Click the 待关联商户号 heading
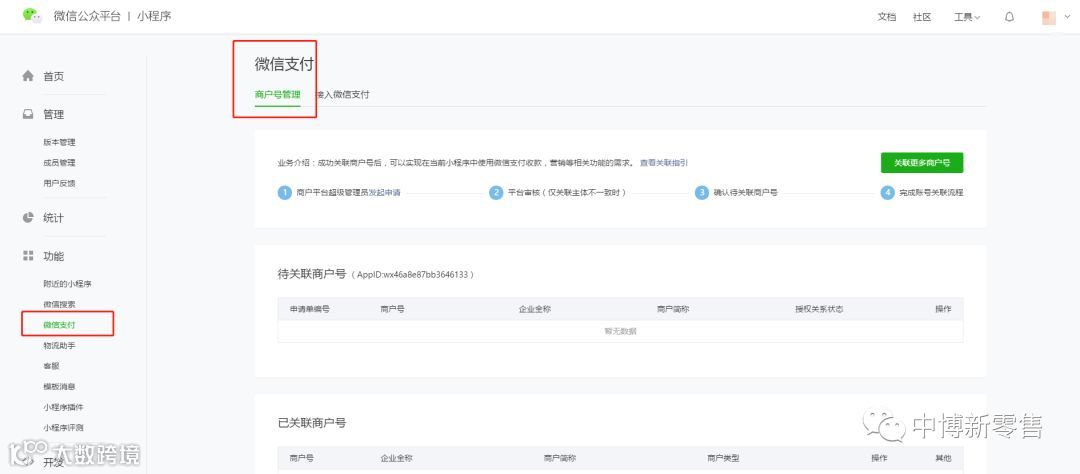Viewport: 1080px width, 474px height. [x=311, y=274]
